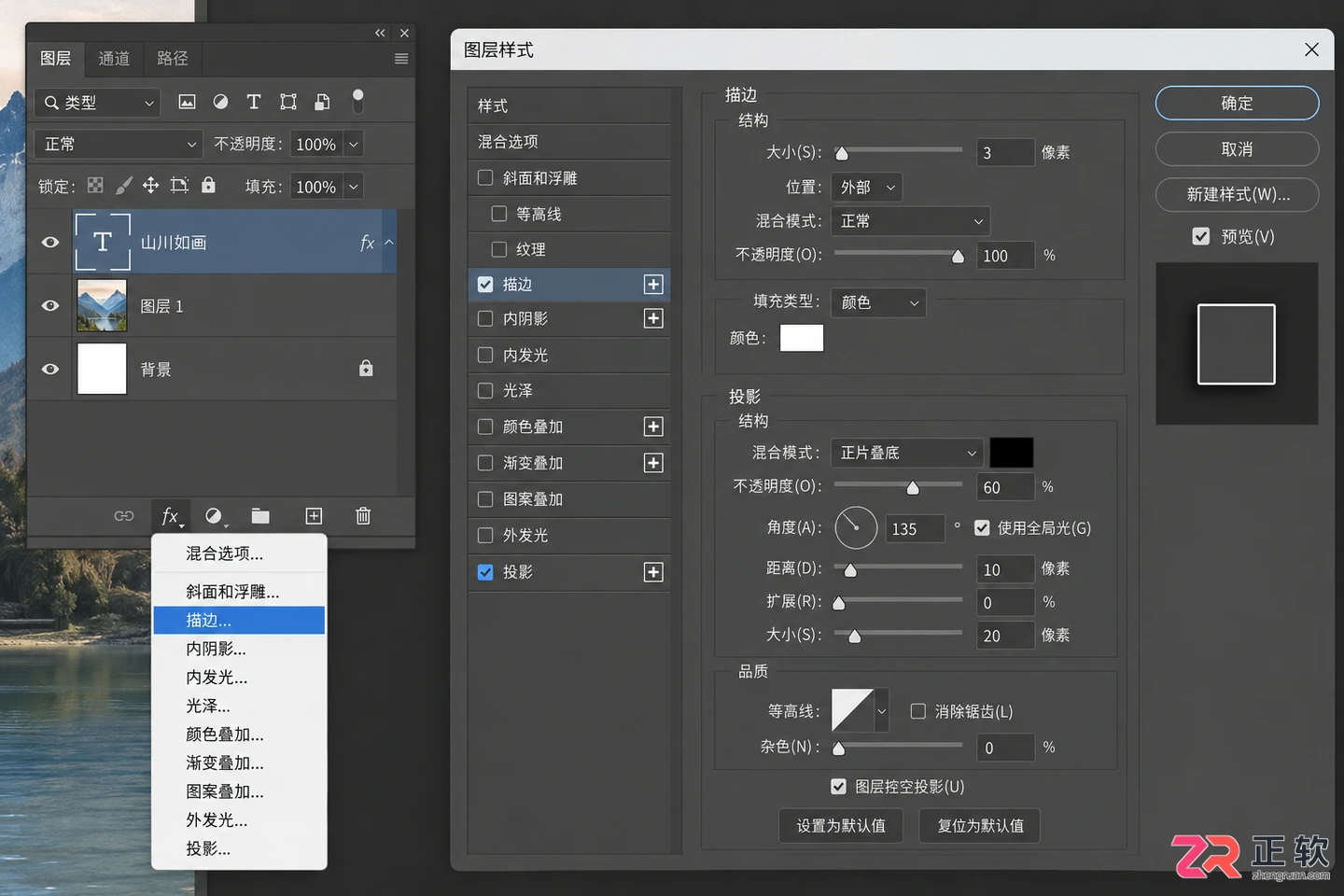Collapse effects arrow on 山川如画 layer

(389, 242)
